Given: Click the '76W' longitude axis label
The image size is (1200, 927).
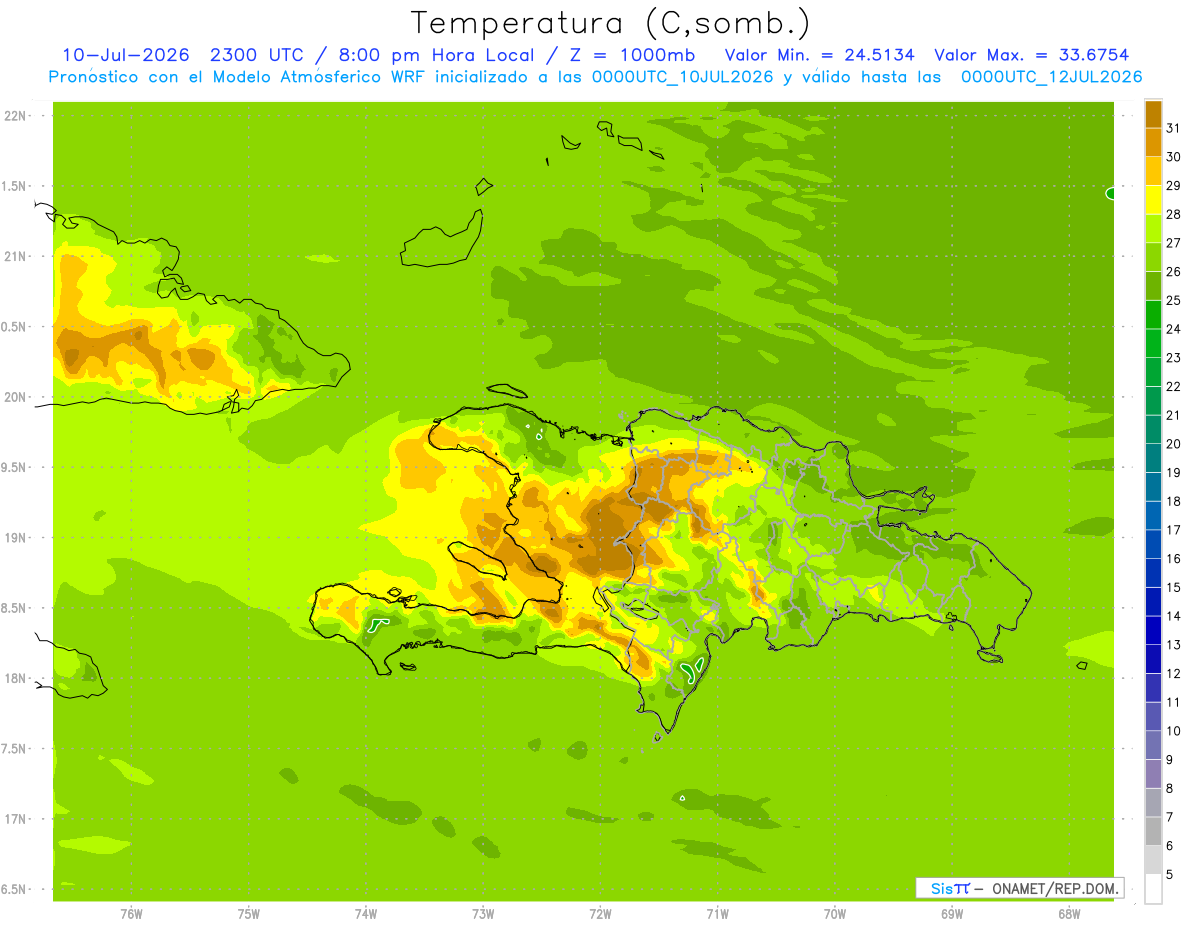Looking at the screenshot, I should (x=131, y=914).
